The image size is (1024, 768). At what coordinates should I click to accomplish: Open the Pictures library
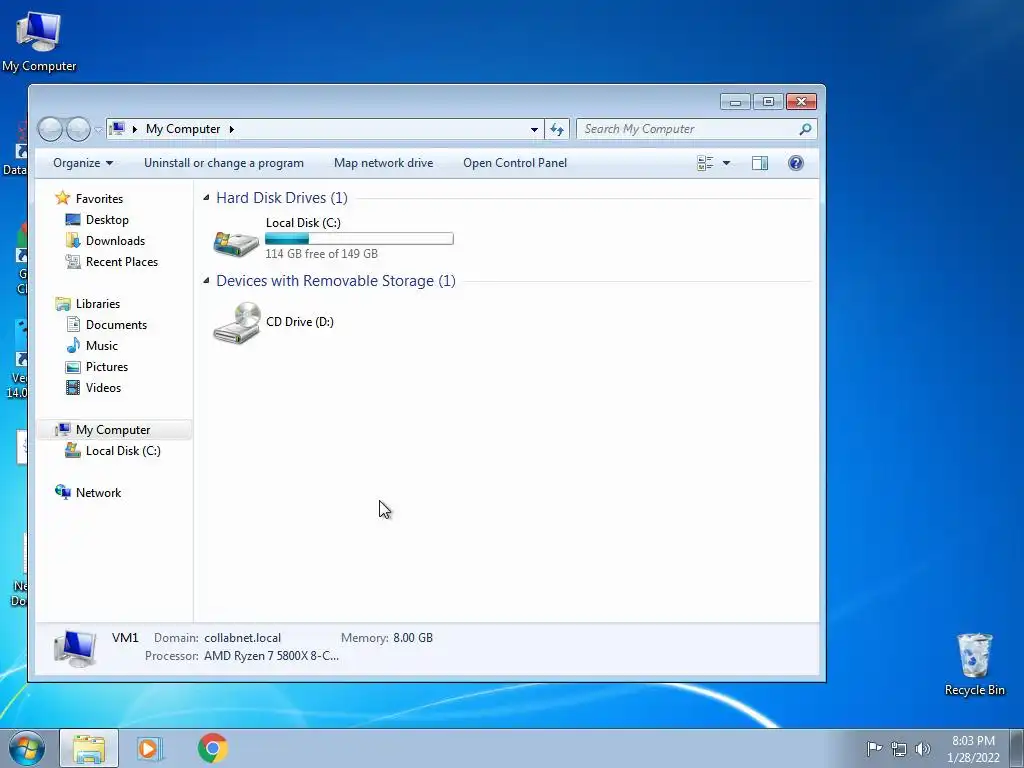click(106, 366)
